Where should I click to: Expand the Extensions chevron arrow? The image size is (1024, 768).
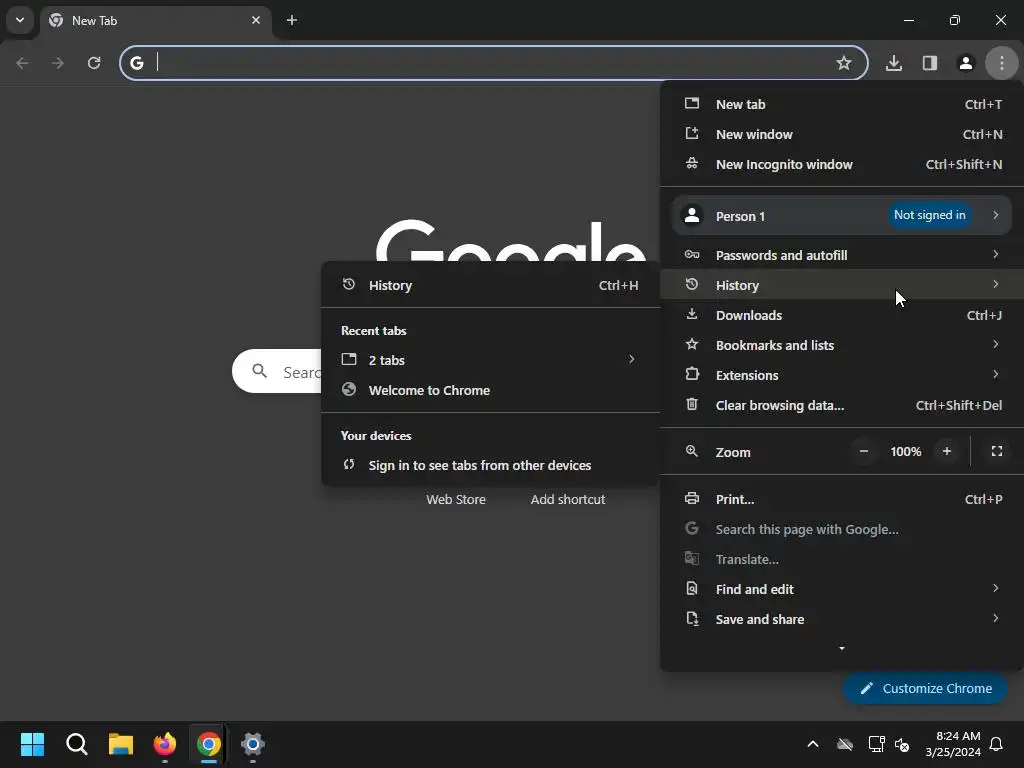pos(995,374)
